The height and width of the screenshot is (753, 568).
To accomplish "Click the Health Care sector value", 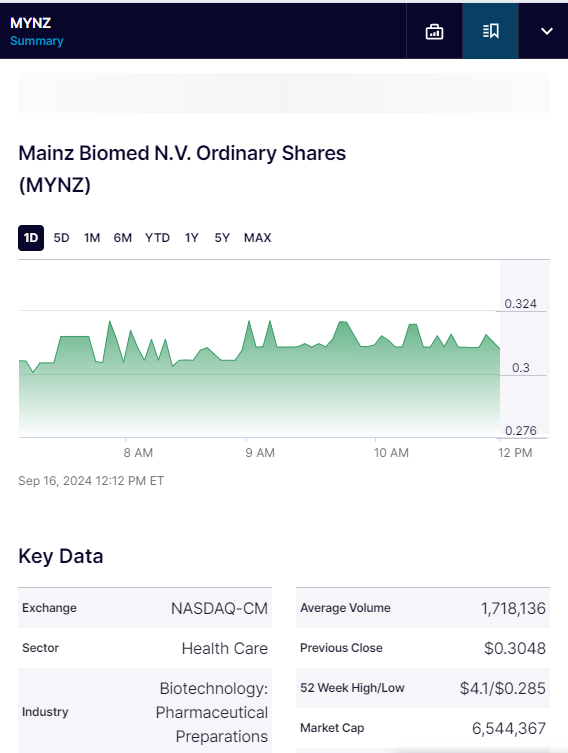I will [x=224, y=648].
